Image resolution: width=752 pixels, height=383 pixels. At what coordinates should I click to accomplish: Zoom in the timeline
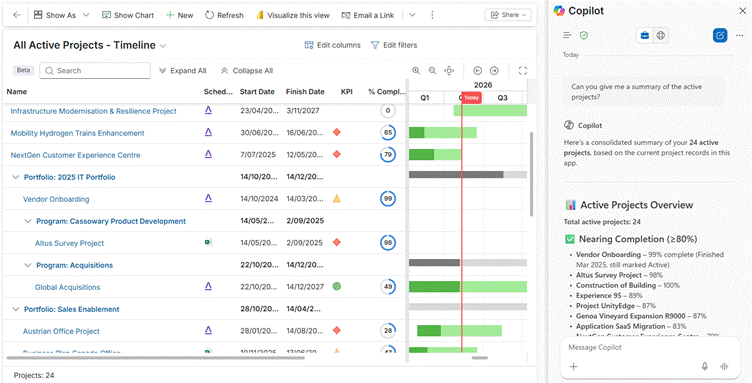[x=416, y=70]
